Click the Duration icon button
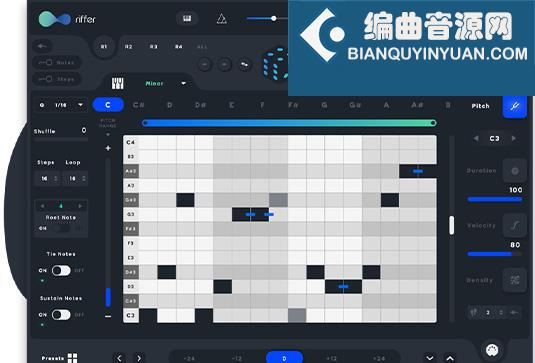Image resolution: width=535 pixels, height=363 pixels. (x=515, y=171)
